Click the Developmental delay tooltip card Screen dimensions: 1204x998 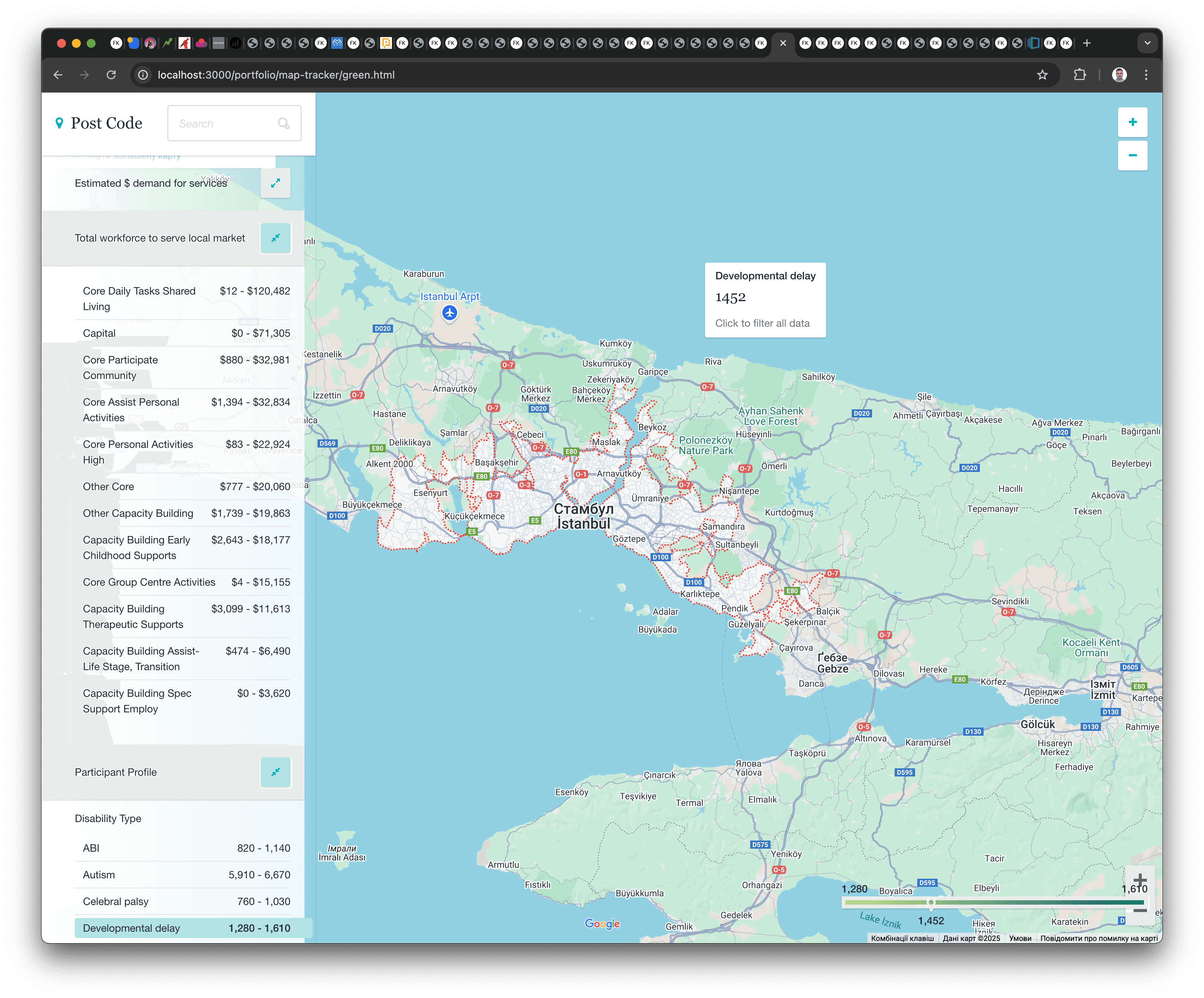click(765, 300)
